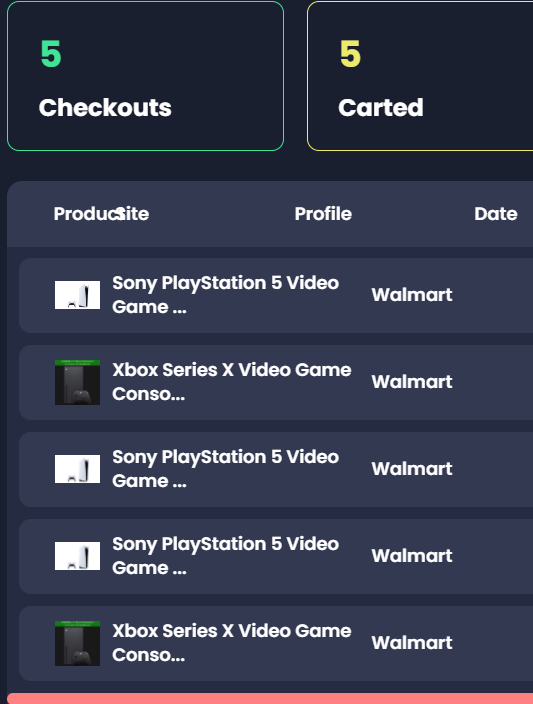The width and height of the screenshot is (533, 704).
Task: Open the last Xbox Series X product title
Action: [x=232, y=643]
